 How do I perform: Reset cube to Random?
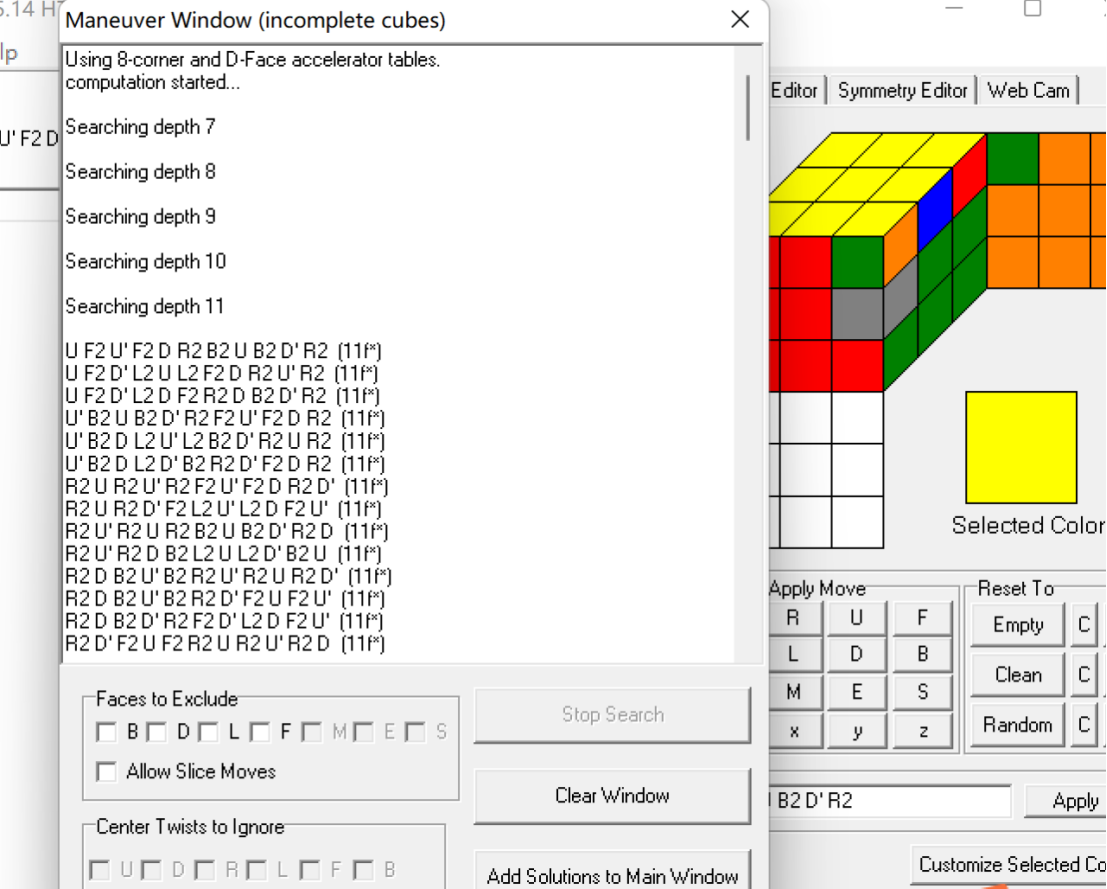(1017, 725)
